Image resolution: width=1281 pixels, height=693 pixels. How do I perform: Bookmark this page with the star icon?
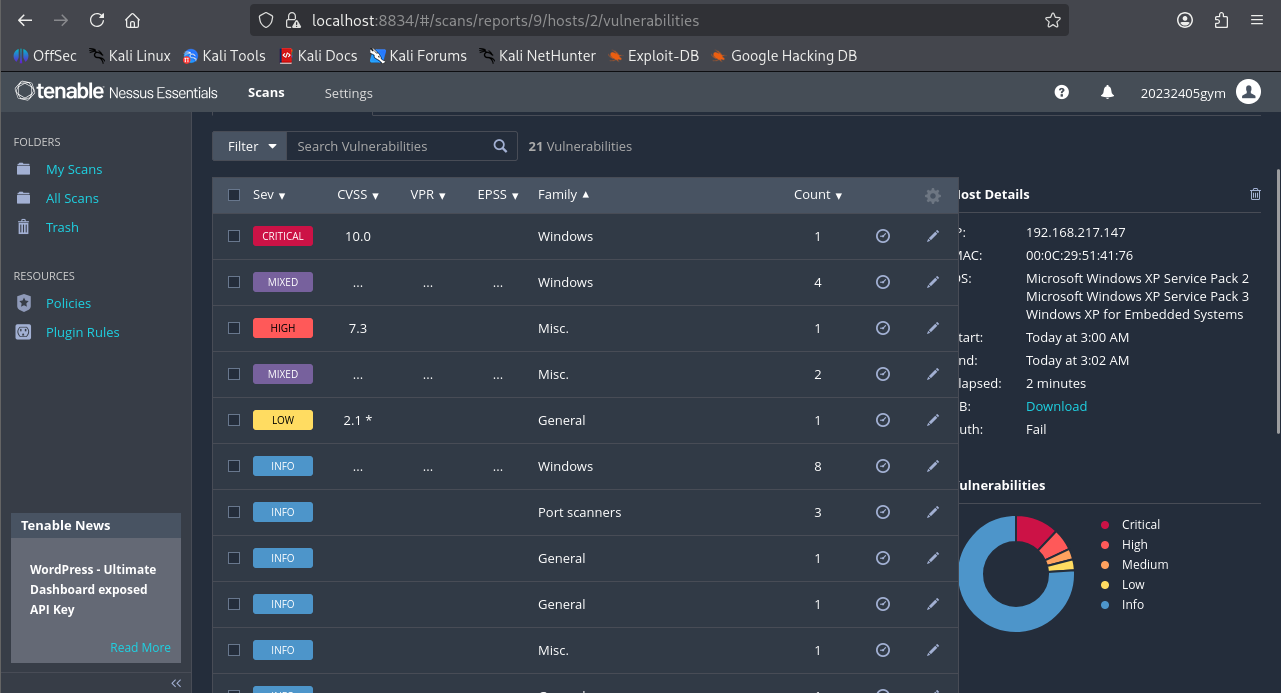[x=1052, y=20]
